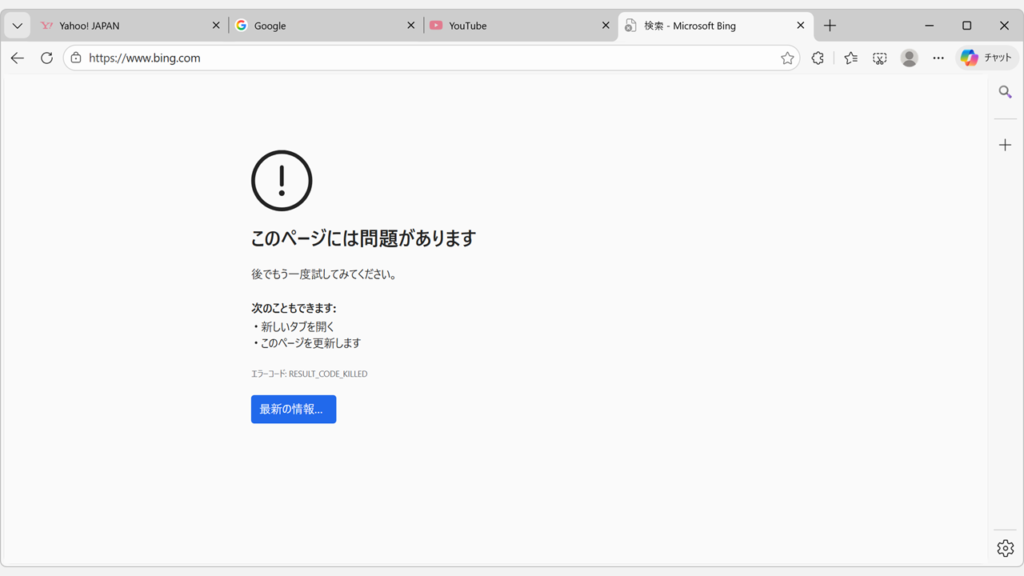The height and width of the screenshot is (576, 1024).
Task: Open the sidebar search icon
Action: point(1006,91)
